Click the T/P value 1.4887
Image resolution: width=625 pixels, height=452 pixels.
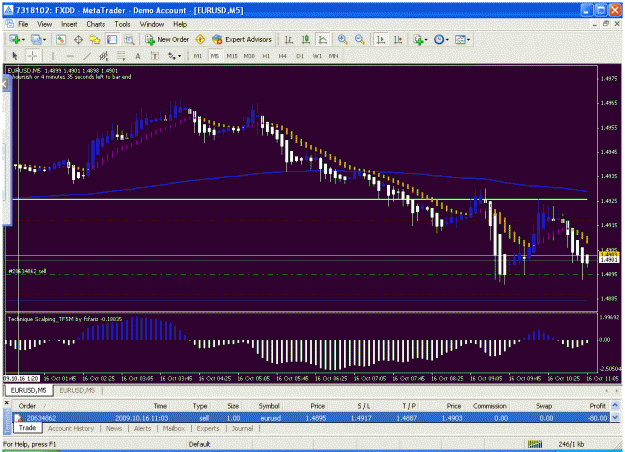coord(407,418)
